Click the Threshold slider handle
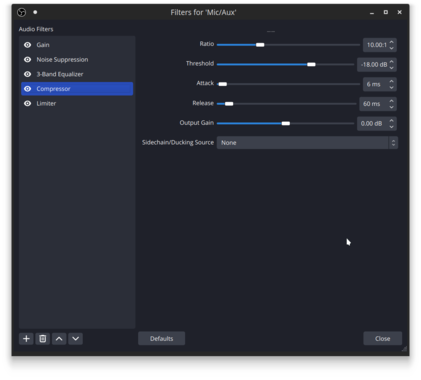 click(311, 64)
